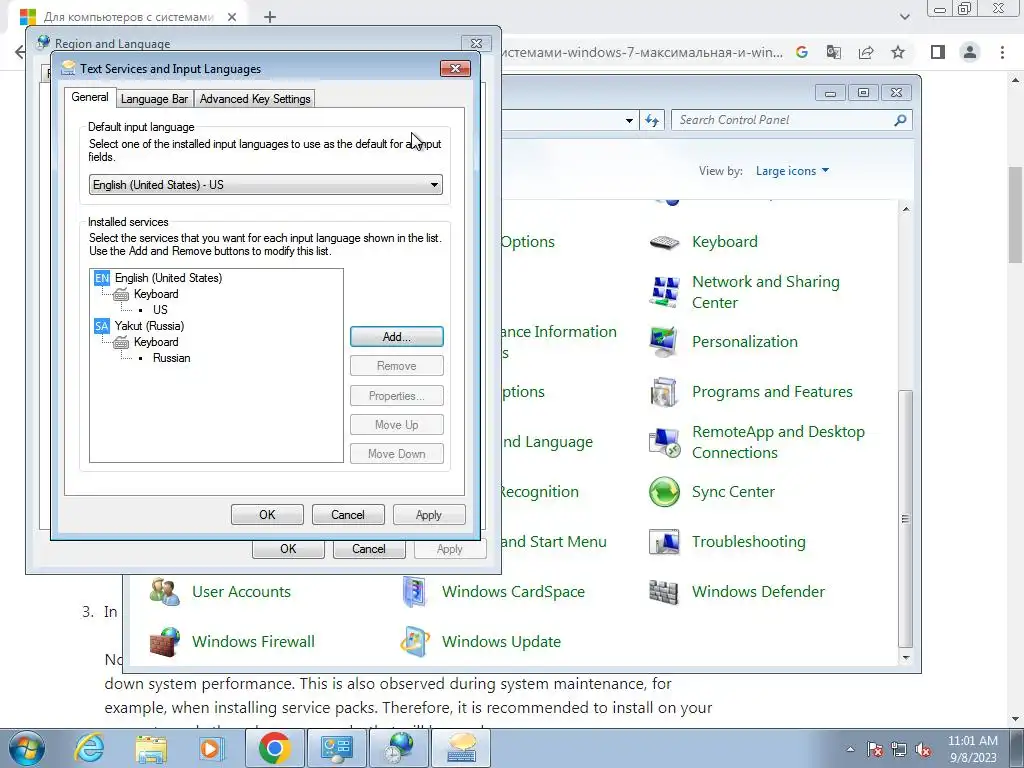
Task: Click the Control Panel vertical scrollbar thumb
Action: 905,518
